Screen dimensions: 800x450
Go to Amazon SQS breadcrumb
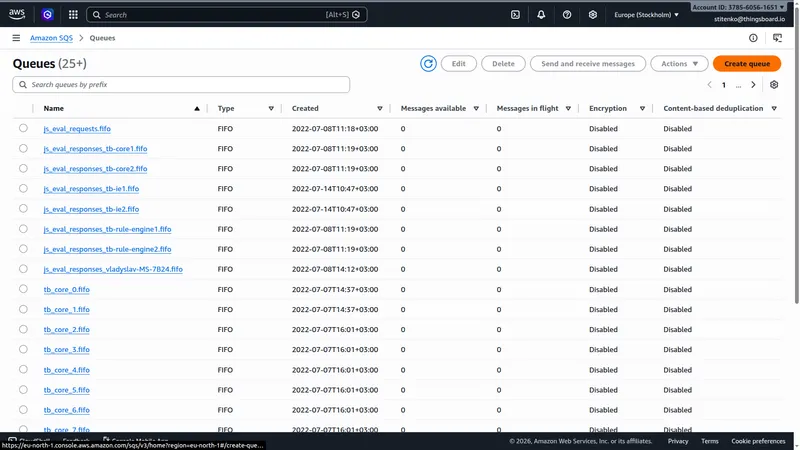(51, 38)
